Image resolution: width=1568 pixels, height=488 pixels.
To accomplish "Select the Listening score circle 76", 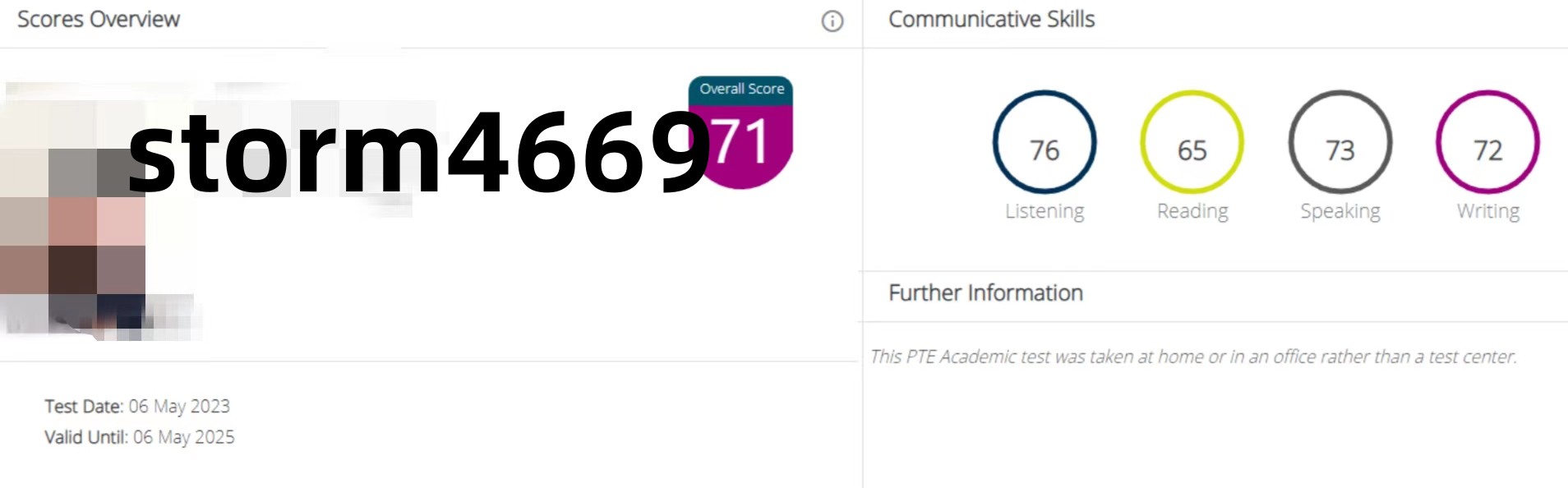I will [1045, 142].
